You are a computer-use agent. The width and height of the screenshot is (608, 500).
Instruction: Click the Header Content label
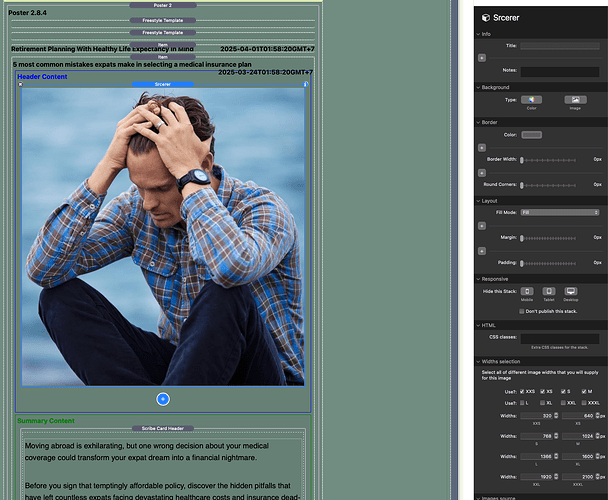42,76
